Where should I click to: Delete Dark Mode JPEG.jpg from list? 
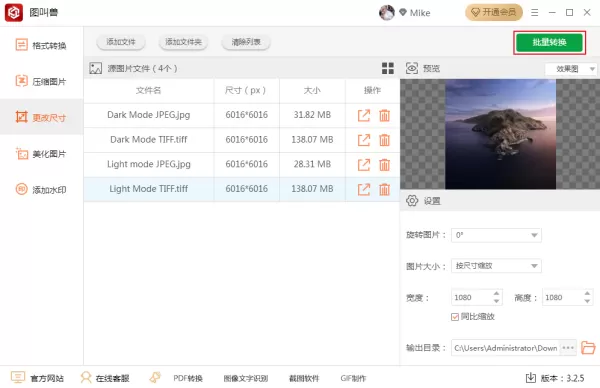(384, 115)
